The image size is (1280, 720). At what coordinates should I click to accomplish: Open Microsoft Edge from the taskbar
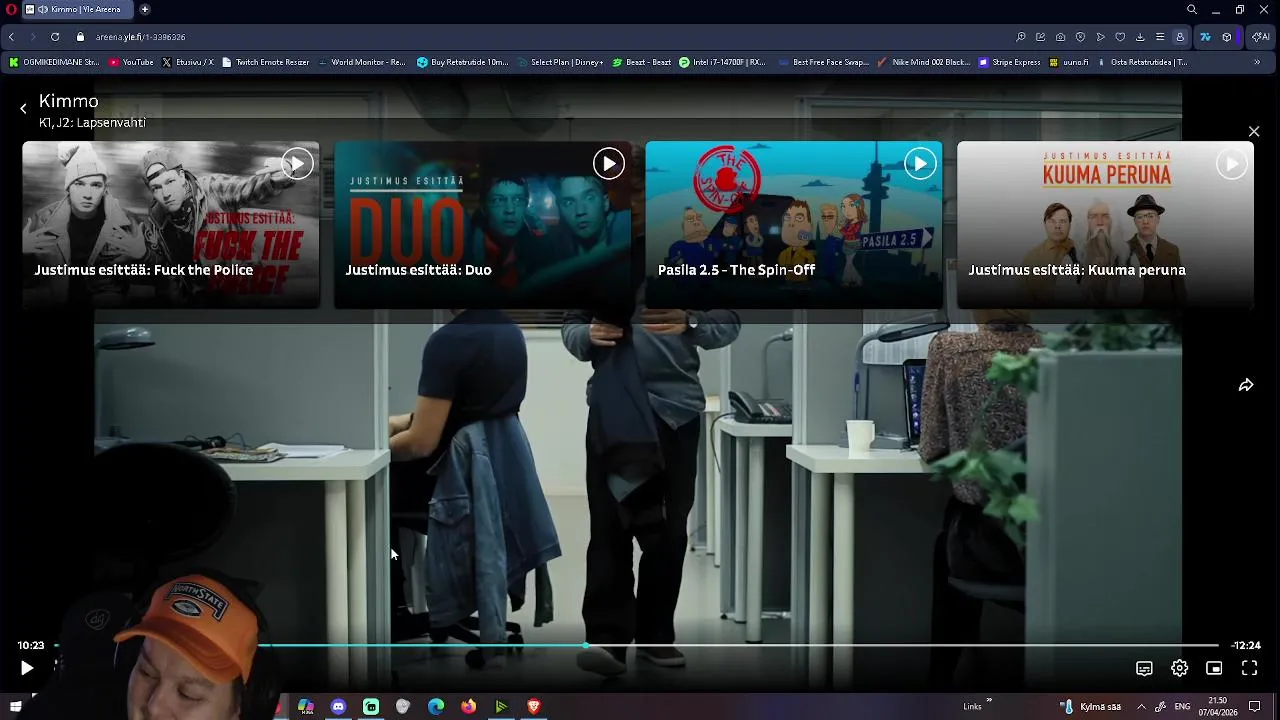coord(436,706)
